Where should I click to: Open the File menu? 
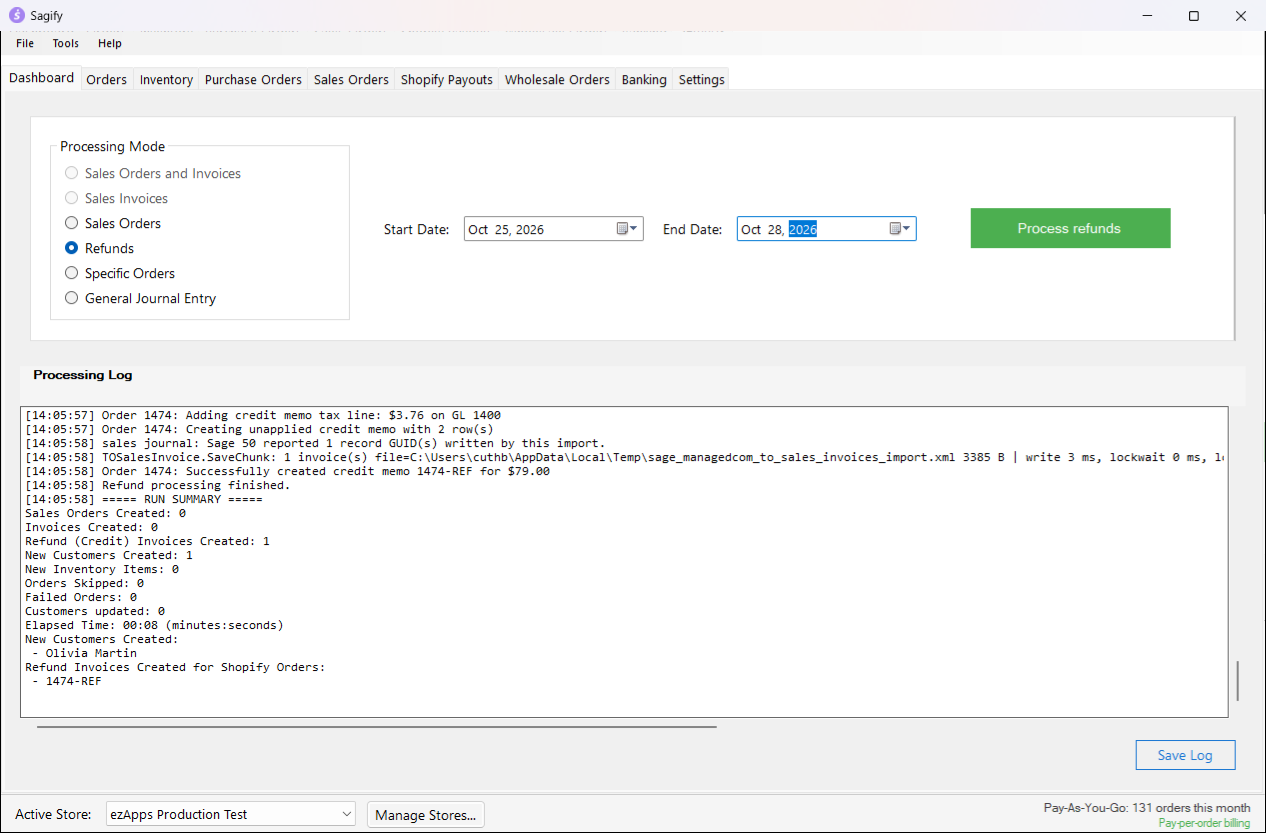click(25, 43)
